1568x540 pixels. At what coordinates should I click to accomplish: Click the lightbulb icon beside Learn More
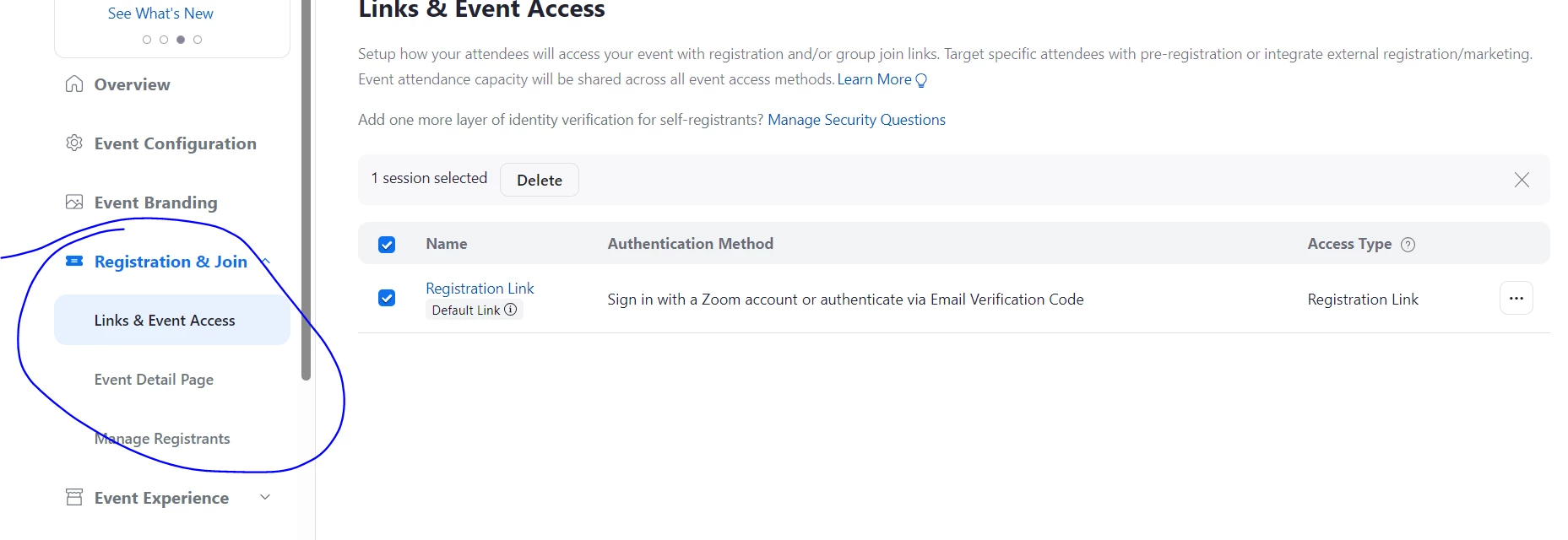pyautogui.click(x=921, y=80)
